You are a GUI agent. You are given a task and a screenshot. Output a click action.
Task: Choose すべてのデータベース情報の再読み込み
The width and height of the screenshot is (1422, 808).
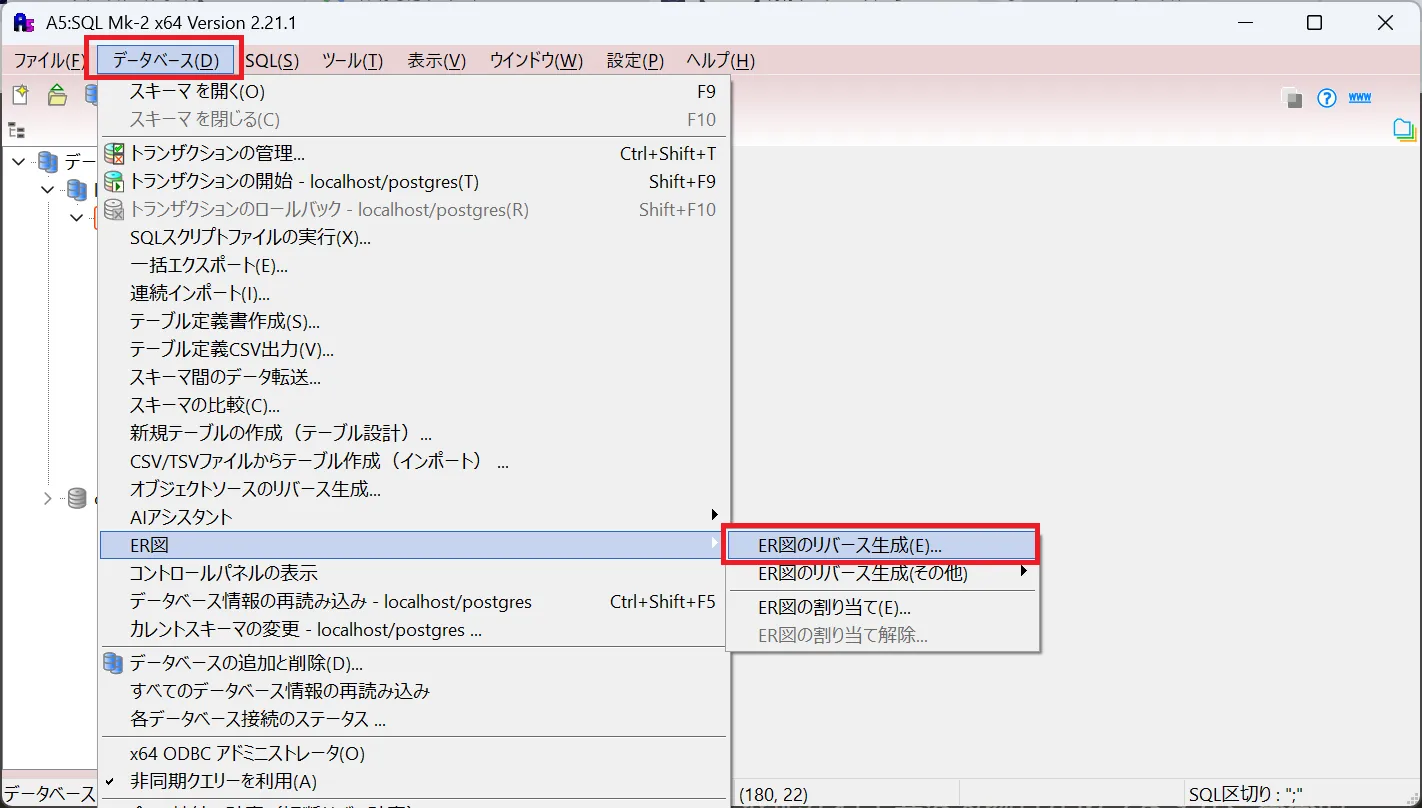pyautogui.click(x=414, y=691)
